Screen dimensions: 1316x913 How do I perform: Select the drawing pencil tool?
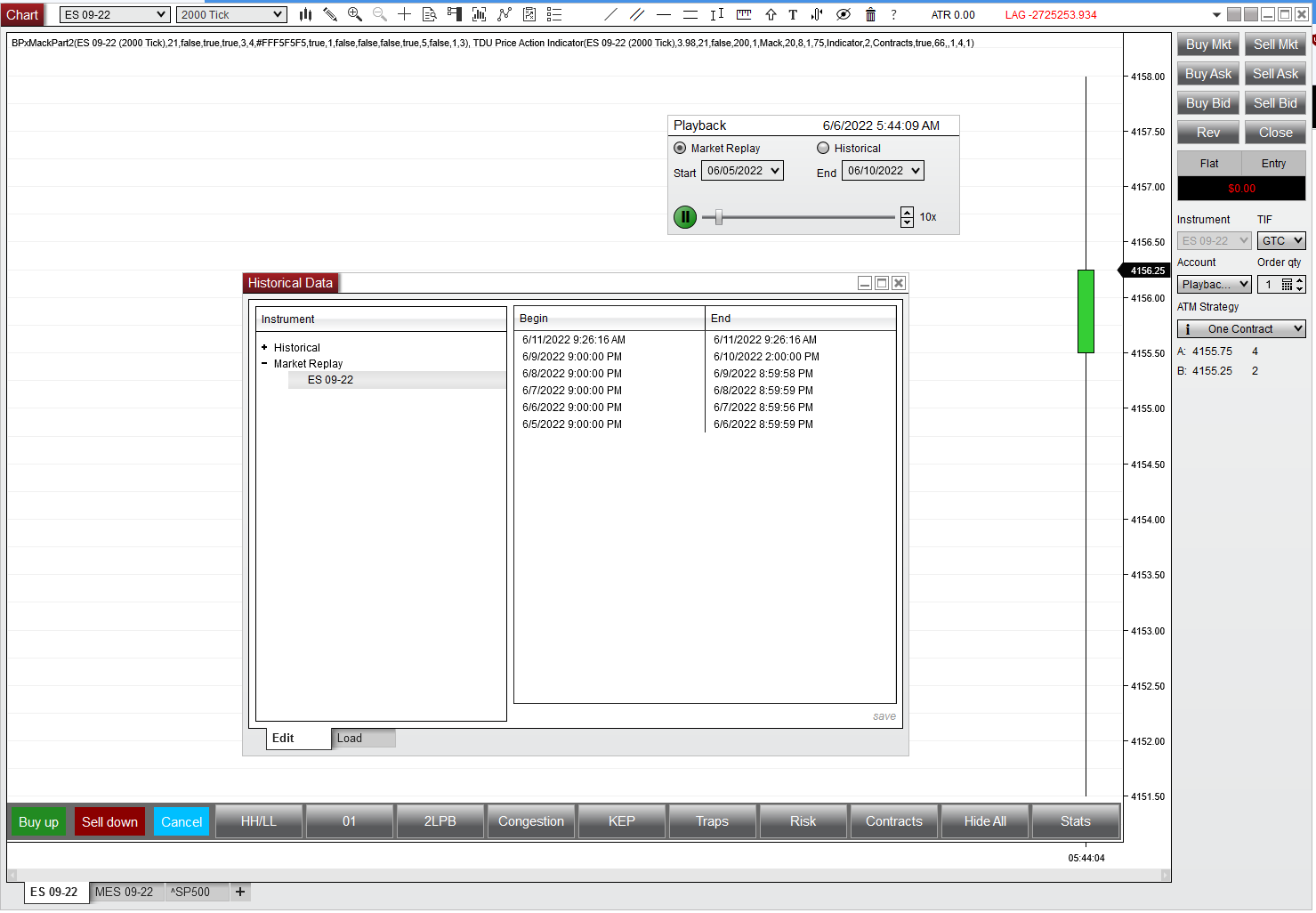(330, 14)
